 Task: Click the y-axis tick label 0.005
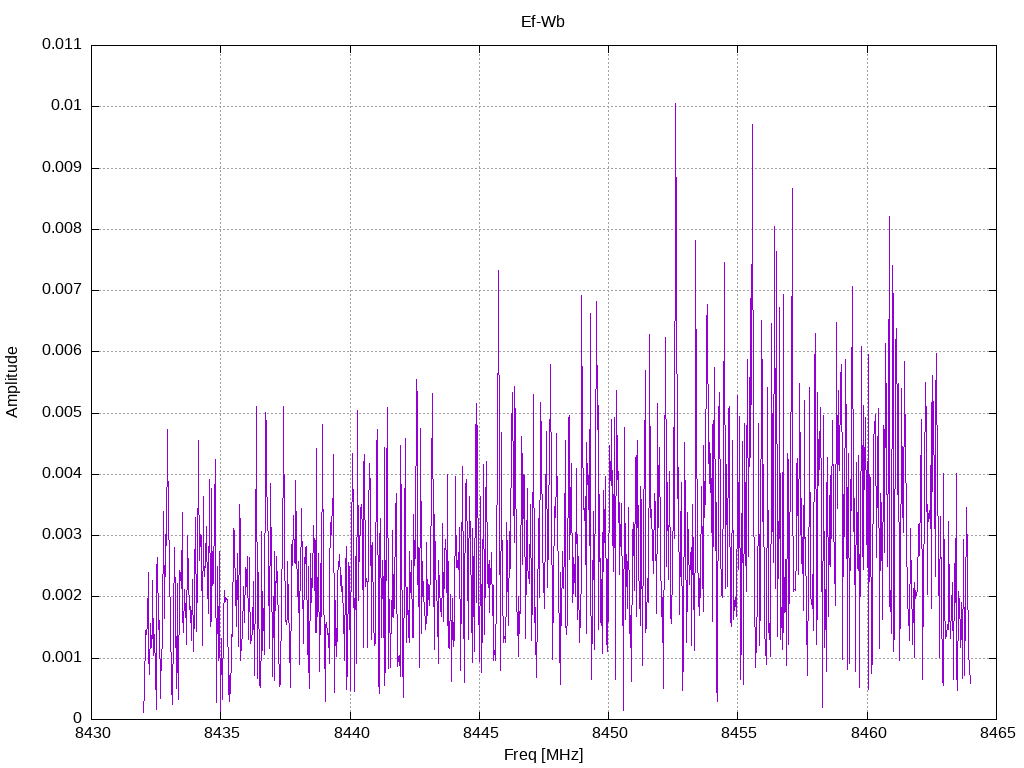(x=62, y=412)
